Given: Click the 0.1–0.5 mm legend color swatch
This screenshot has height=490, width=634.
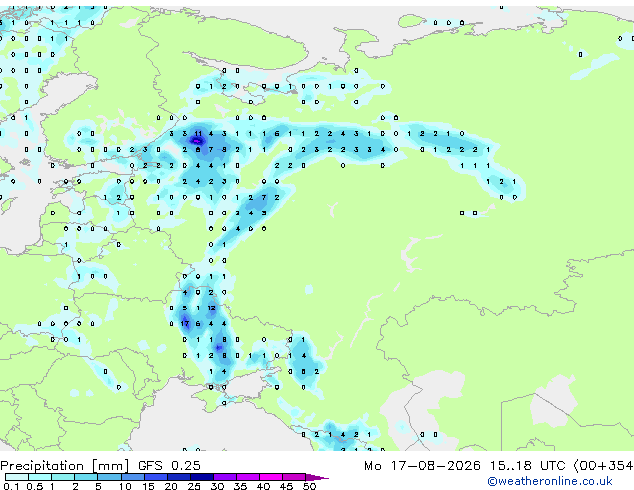Looking at the screenshot, I should (x=17, y=477).
